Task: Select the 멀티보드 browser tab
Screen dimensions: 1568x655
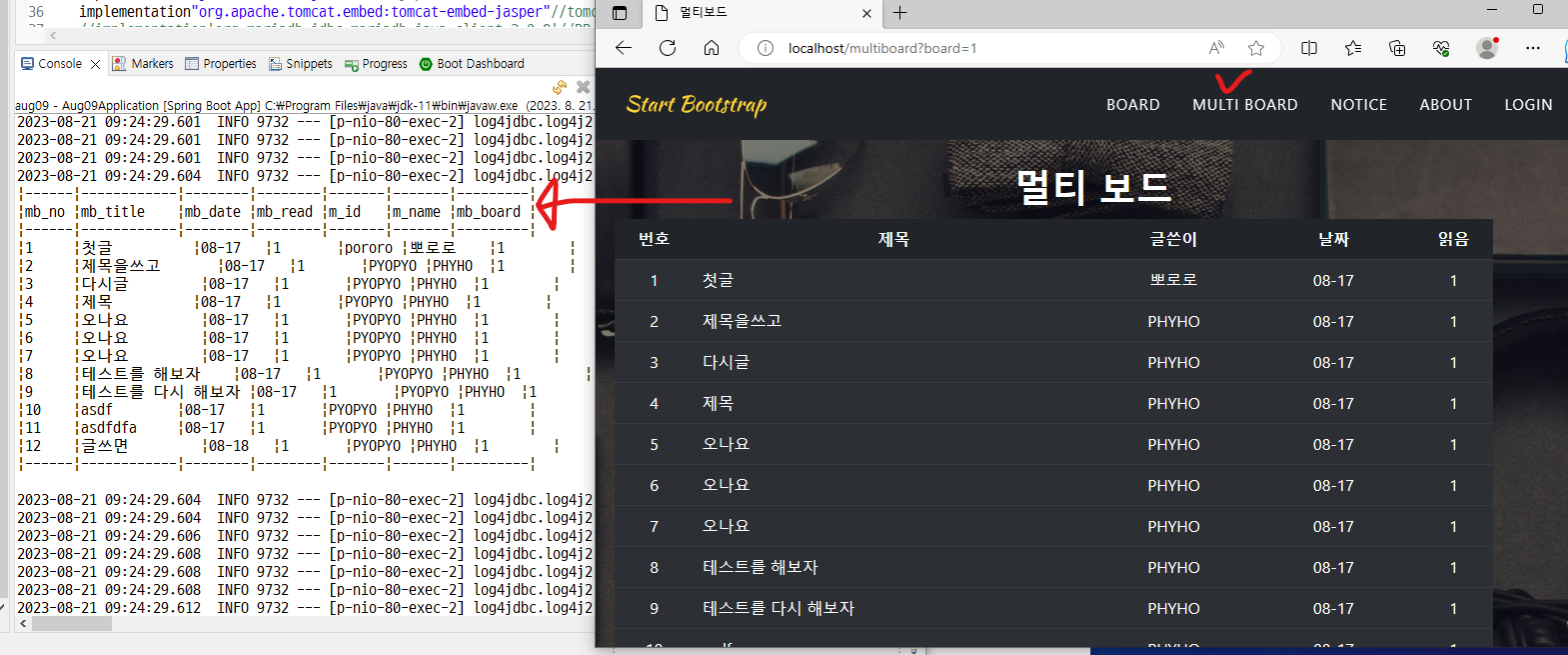Action: click(x=760, y=13)
